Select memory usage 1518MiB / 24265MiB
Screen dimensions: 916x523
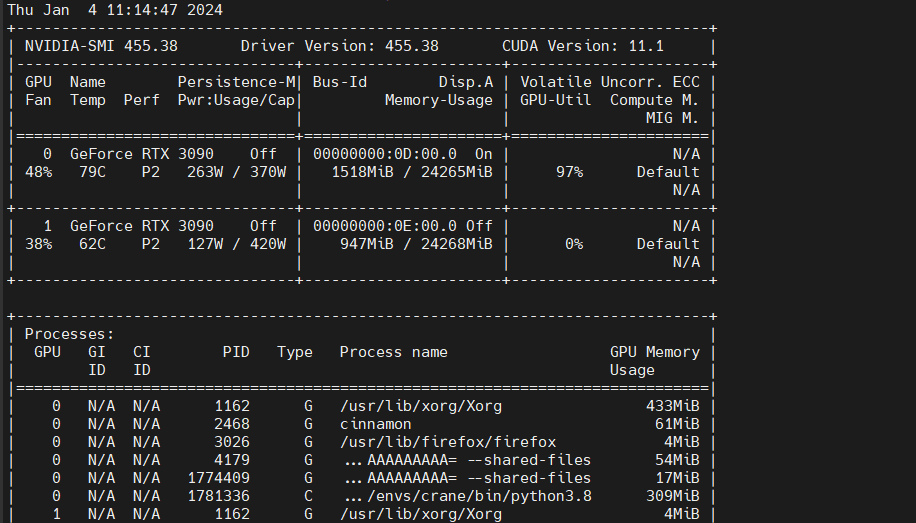click(x=412, y=172)
